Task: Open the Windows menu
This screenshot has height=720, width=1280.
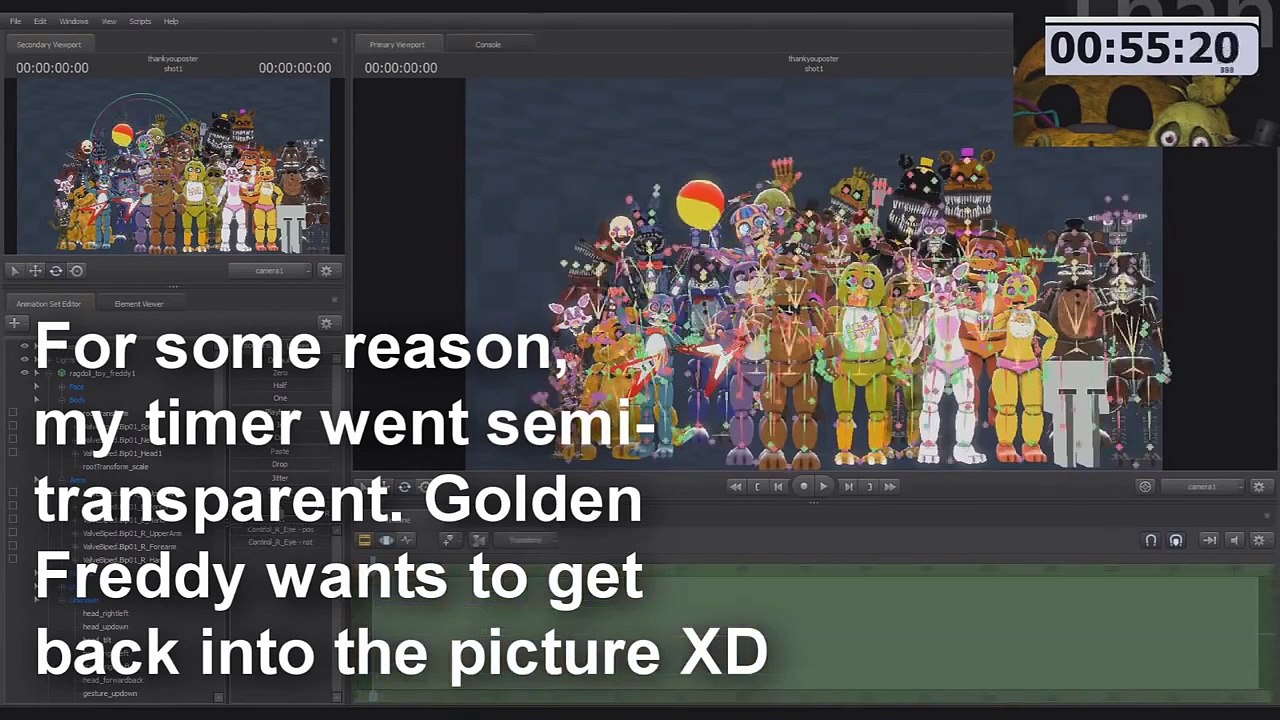Action: coord(74,21)
